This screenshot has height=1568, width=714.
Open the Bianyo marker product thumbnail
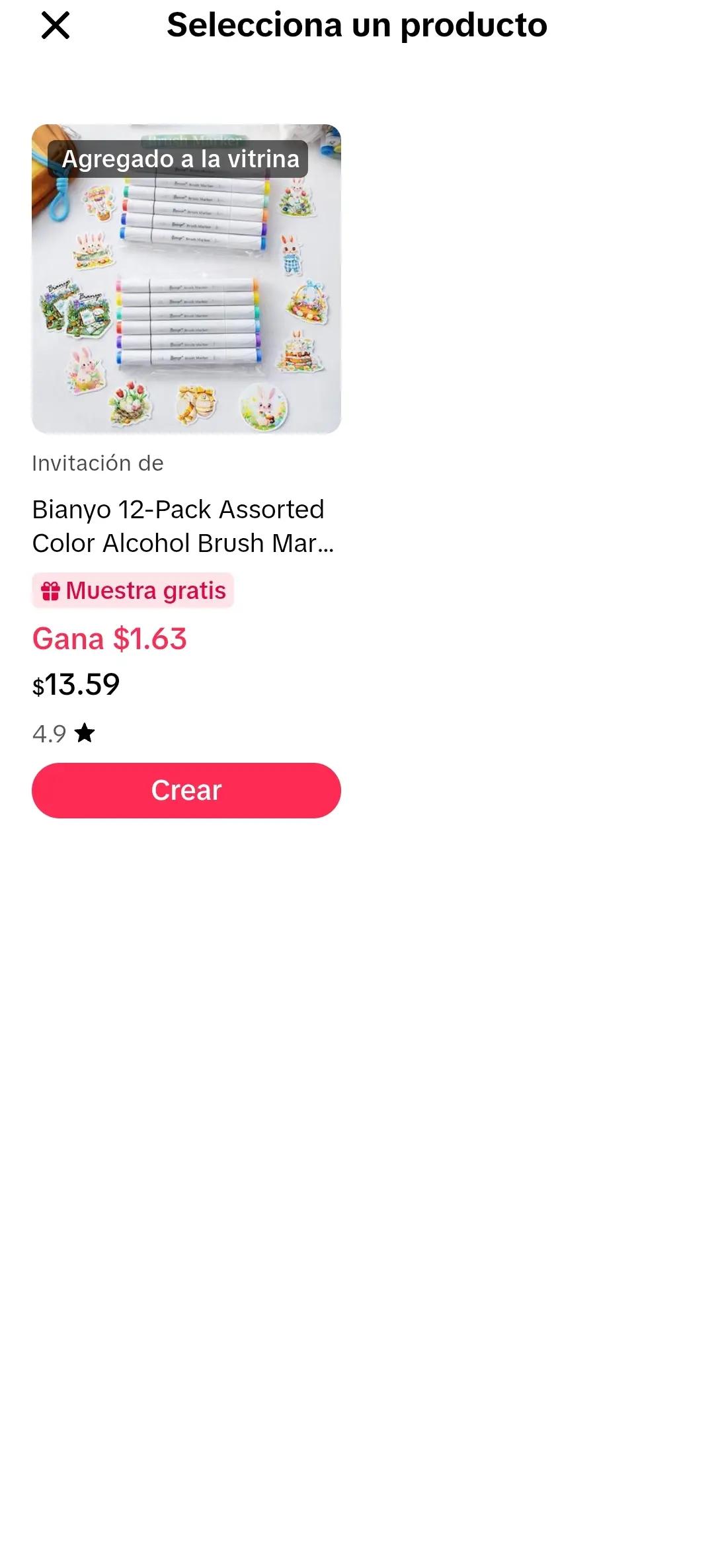[x=186, y=279]
